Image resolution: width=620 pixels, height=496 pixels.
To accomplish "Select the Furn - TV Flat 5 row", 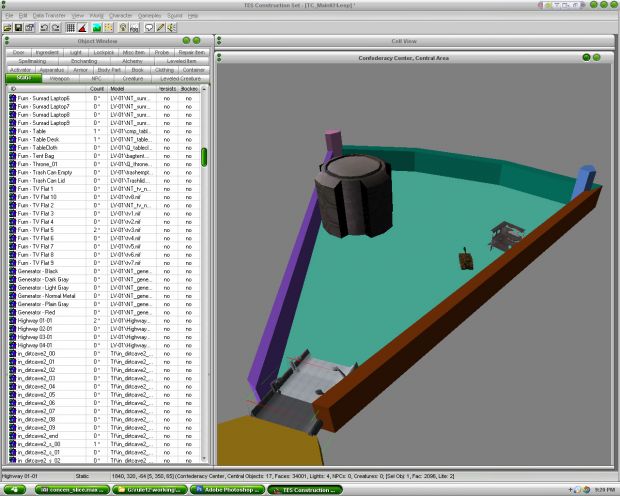I will click(x=104, y=230).
